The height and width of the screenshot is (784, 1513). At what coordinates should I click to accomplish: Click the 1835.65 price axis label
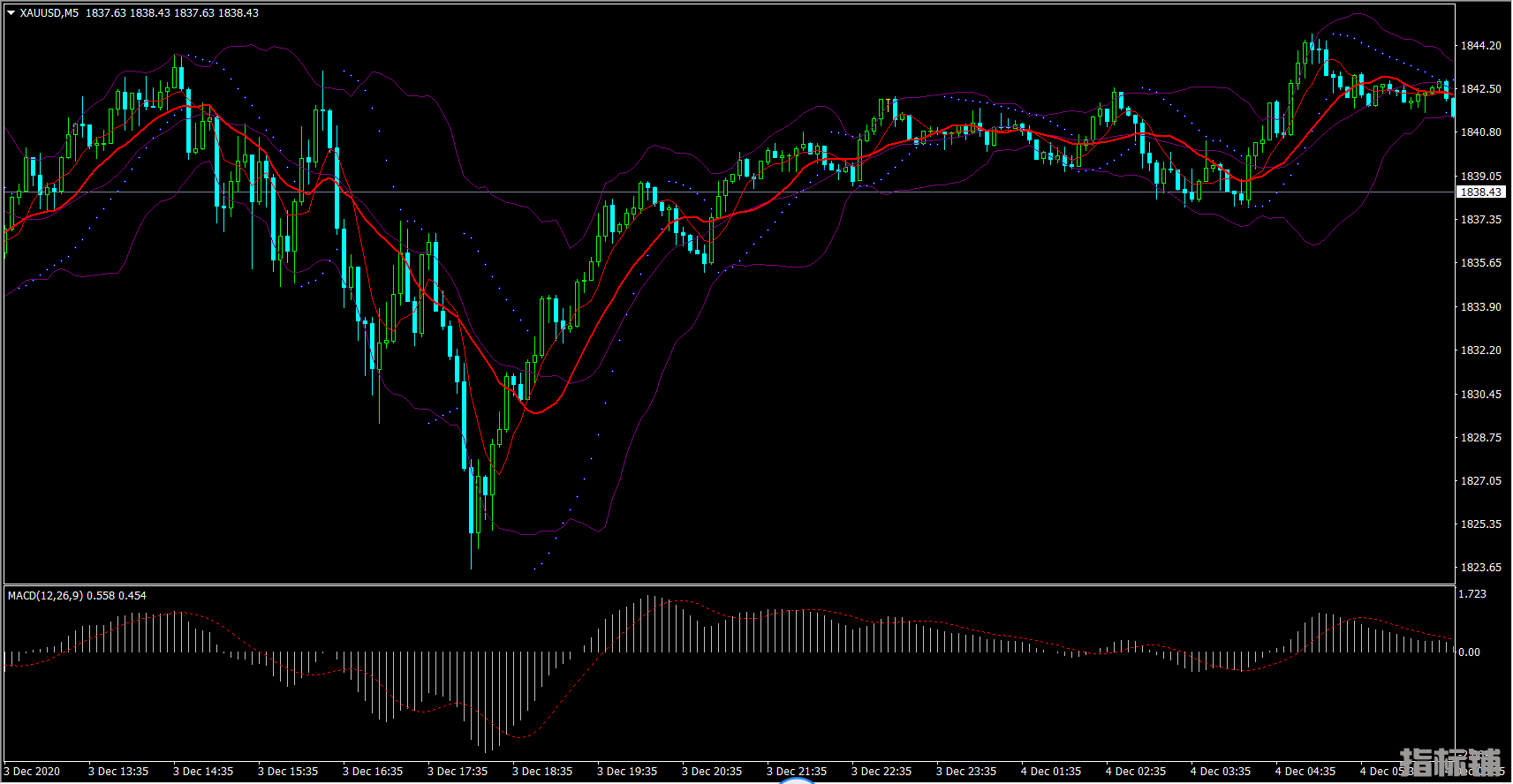click(1481, 263)
